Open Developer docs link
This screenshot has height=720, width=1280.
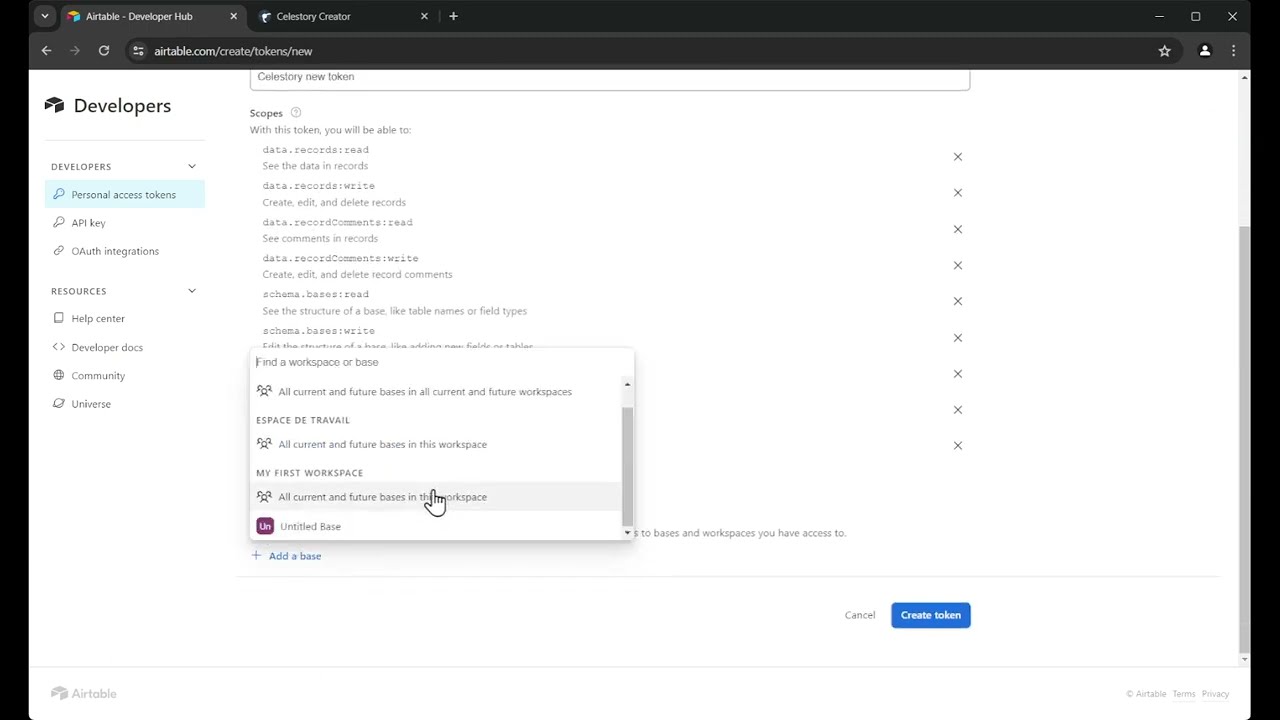coord(107,347)
